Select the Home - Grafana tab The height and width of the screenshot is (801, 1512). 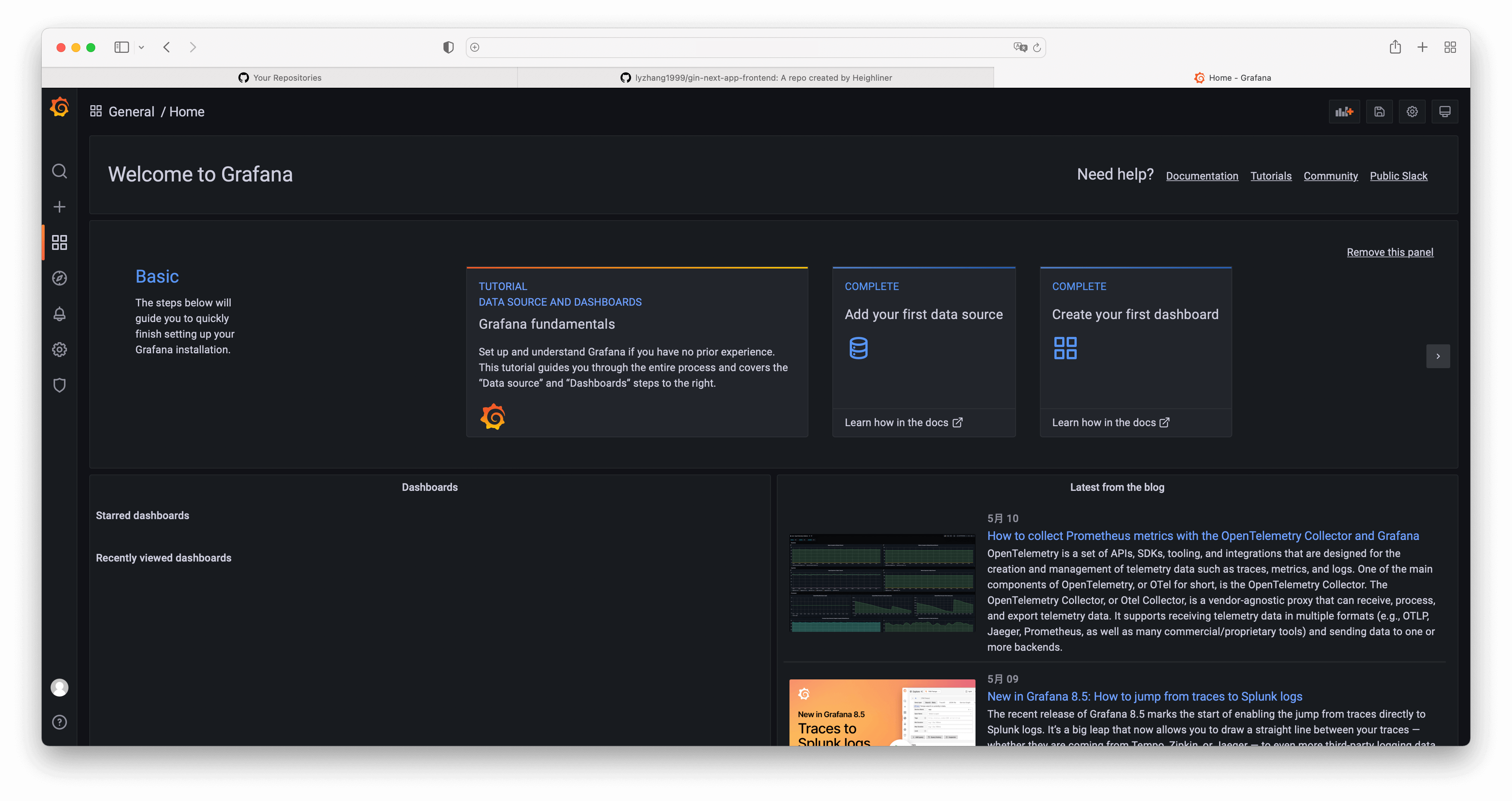[1232, 77]
